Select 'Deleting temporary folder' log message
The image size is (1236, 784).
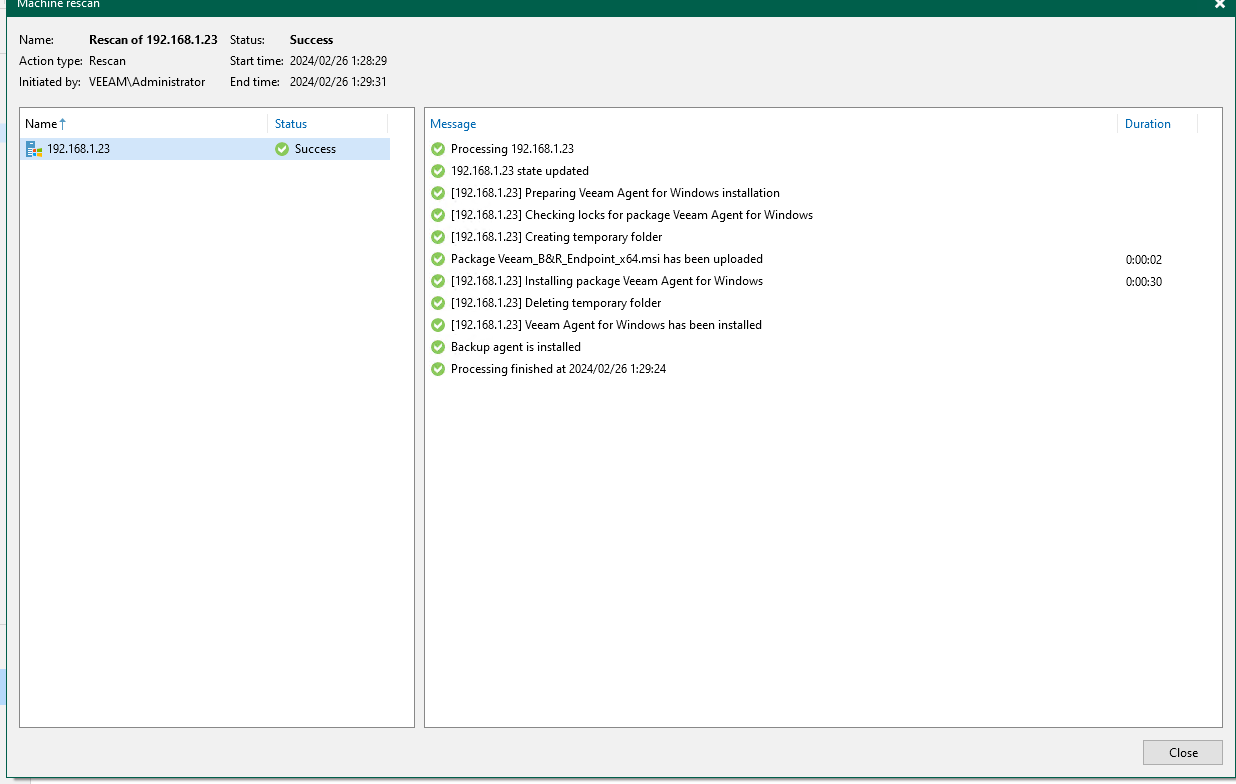point(556,303)
